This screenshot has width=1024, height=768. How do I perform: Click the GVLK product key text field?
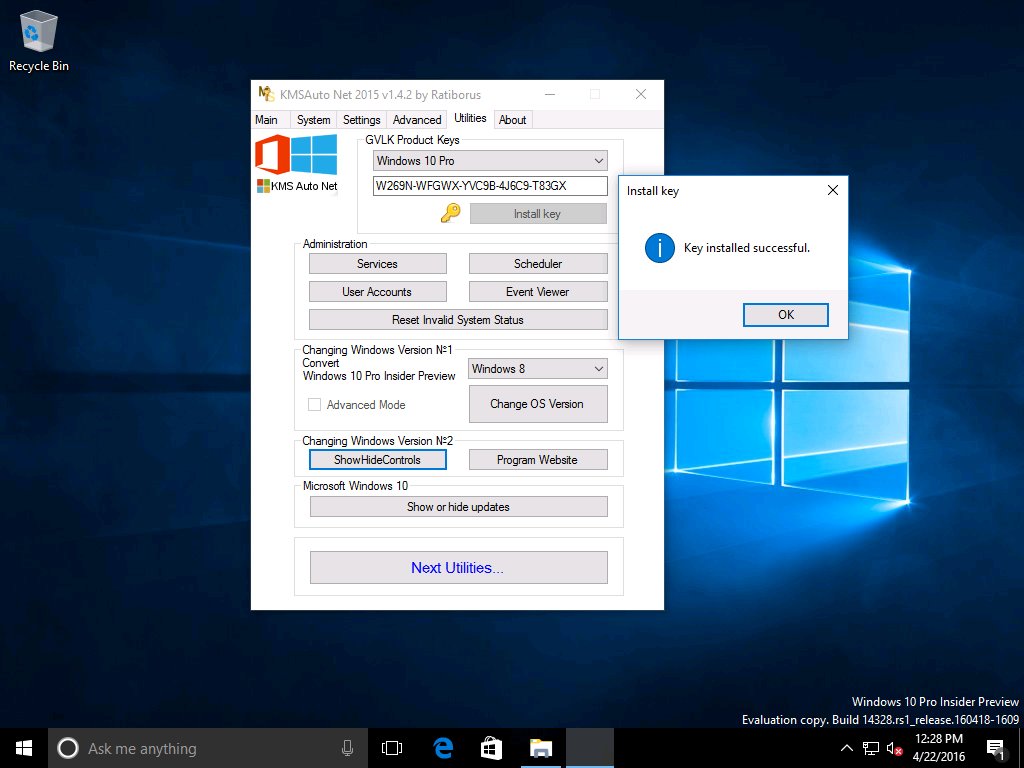pos(490,186)
